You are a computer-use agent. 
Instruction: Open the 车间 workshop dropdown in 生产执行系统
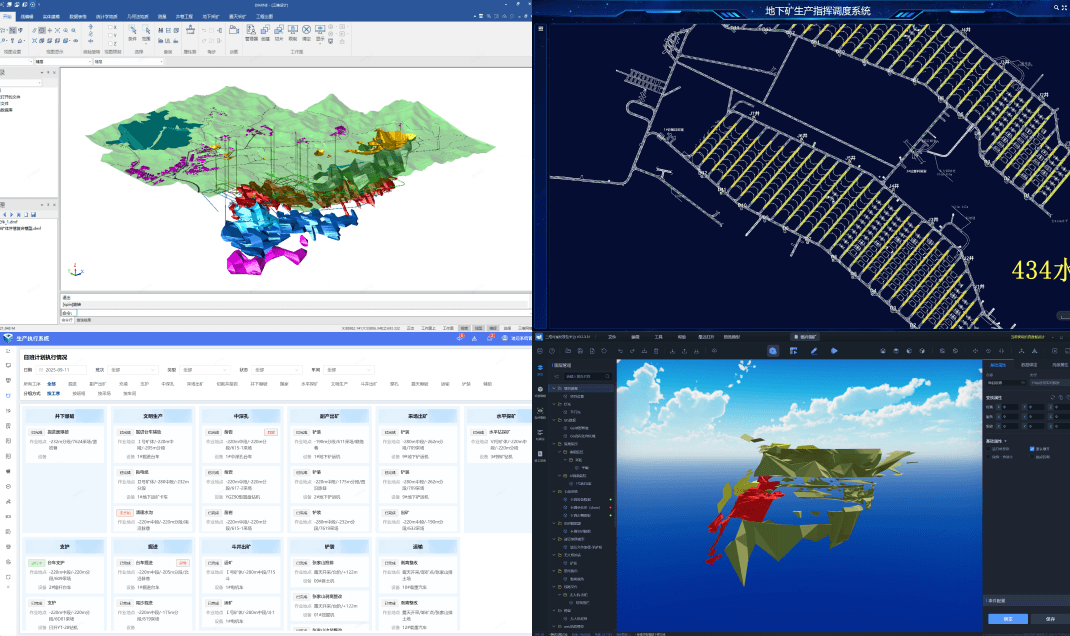[x=348, y=370]
